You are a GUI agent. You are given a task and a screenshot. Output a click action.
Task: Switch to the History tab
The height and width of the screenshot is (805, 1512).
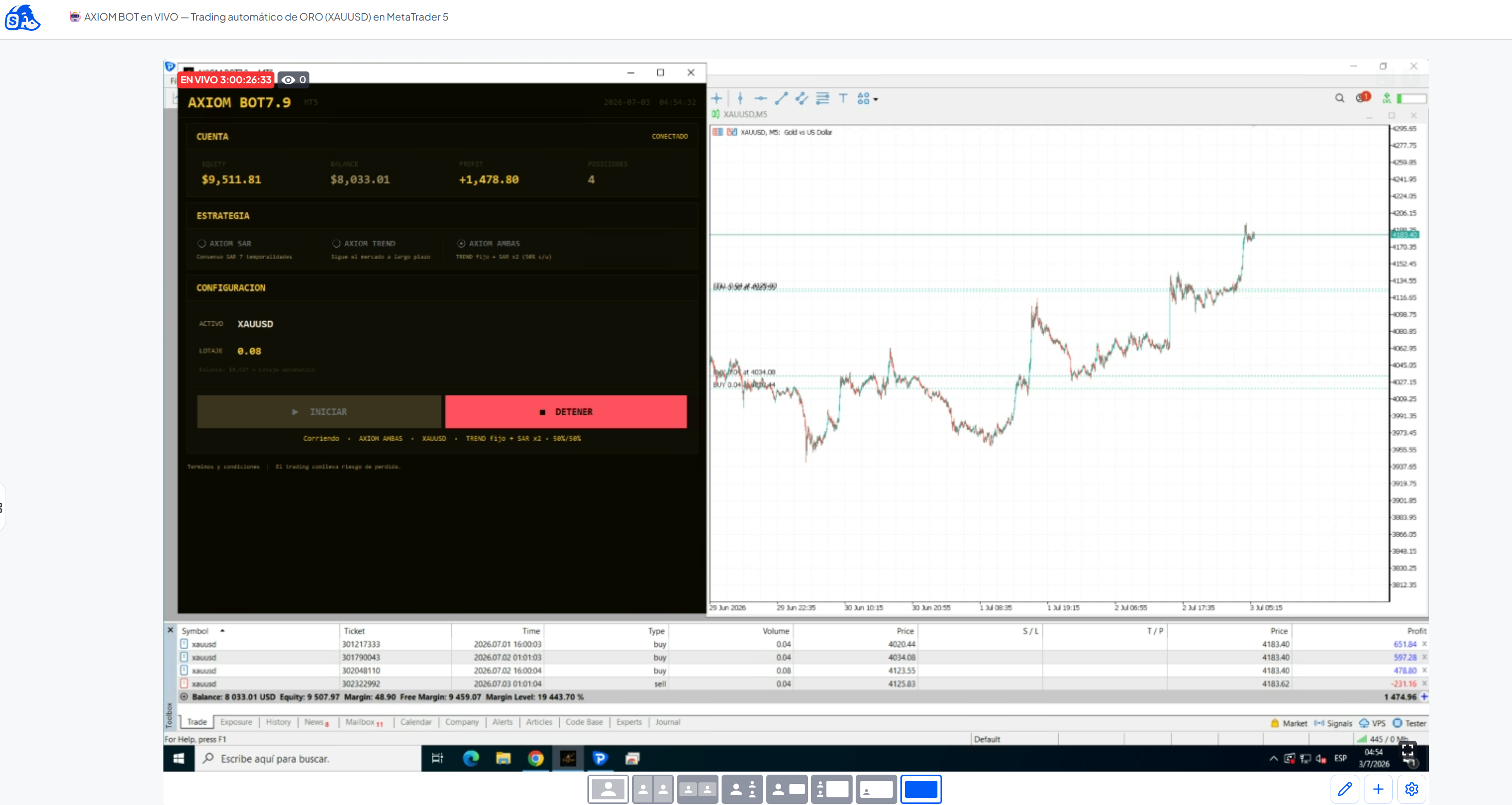[278, 722]
